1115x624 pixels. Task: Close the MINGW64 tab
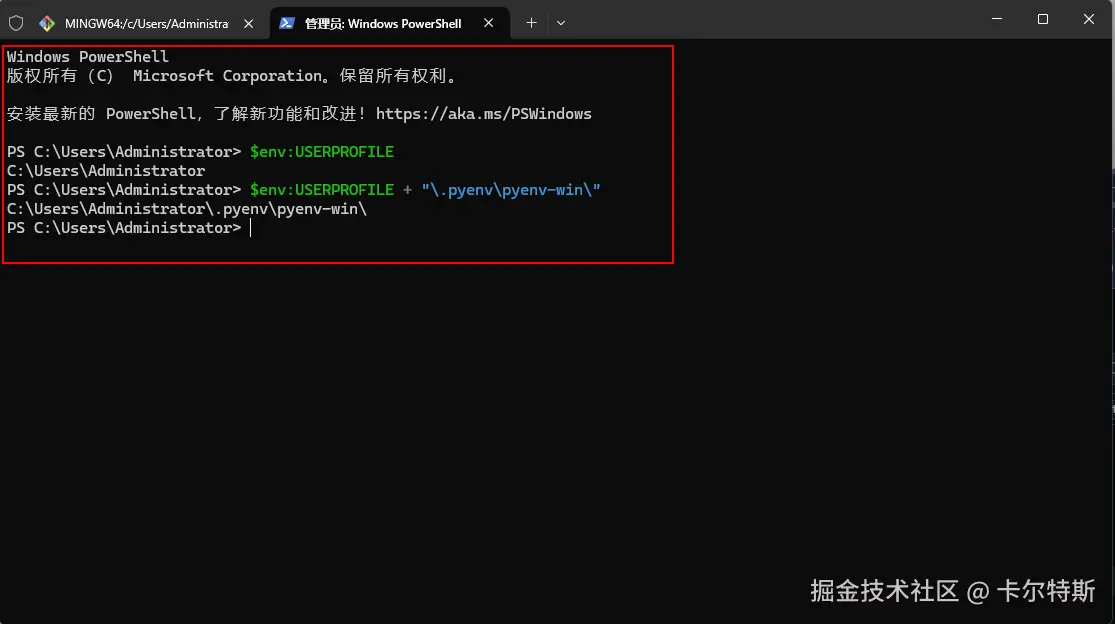248,23
